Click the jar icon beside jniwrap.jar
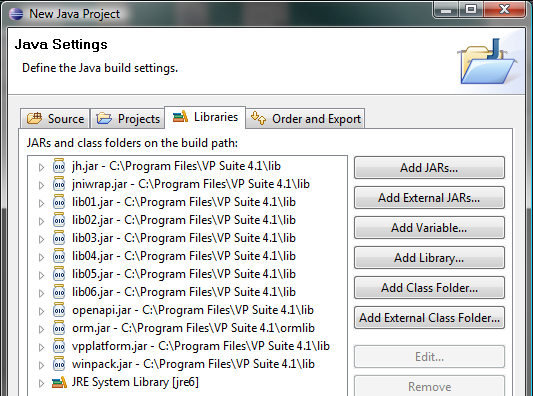The height and width of the screenshot is (396, 533). tap(59, 184)
